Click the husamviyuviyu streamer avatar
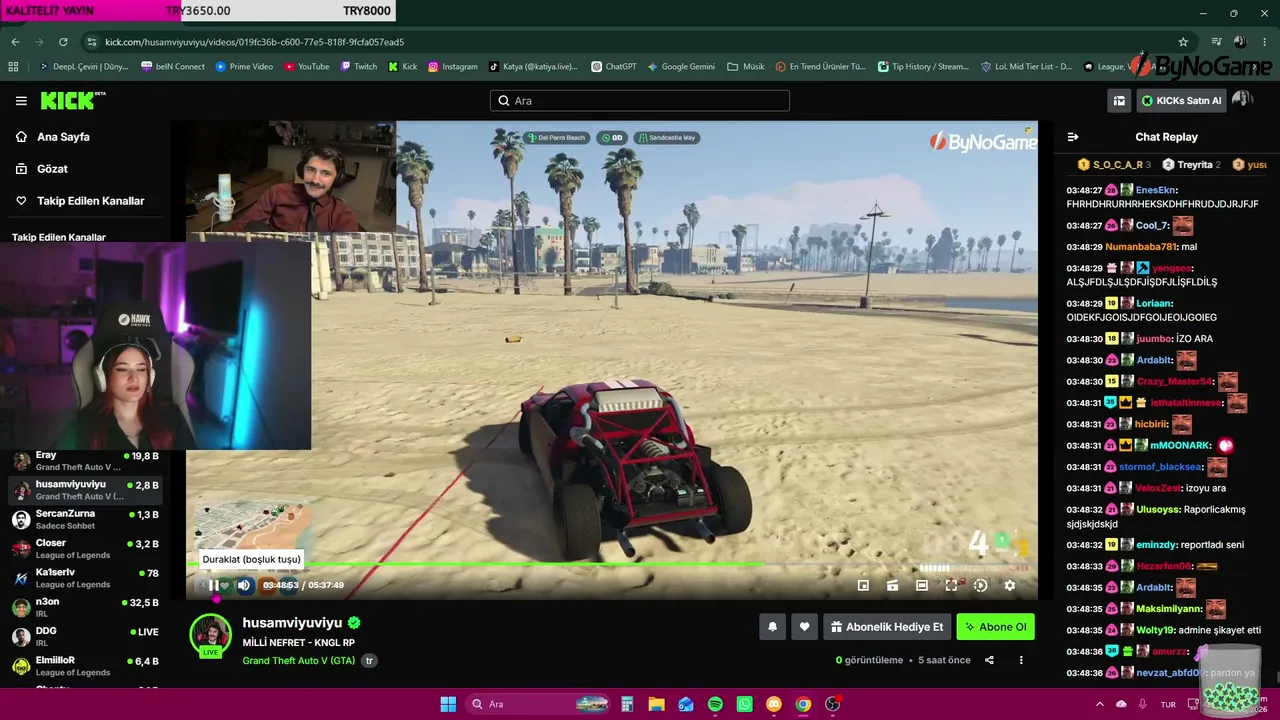This screenshot has width=1280, height=720. tap(211, 635)
